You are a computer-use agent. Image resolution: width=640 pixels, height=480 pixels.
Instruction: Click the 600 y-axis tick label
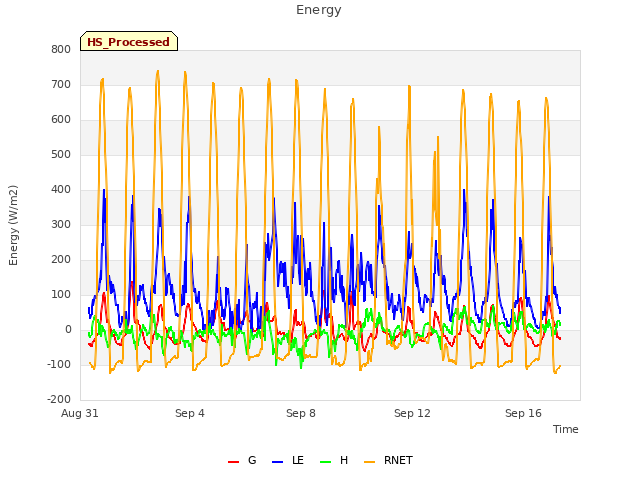(61, 120)
